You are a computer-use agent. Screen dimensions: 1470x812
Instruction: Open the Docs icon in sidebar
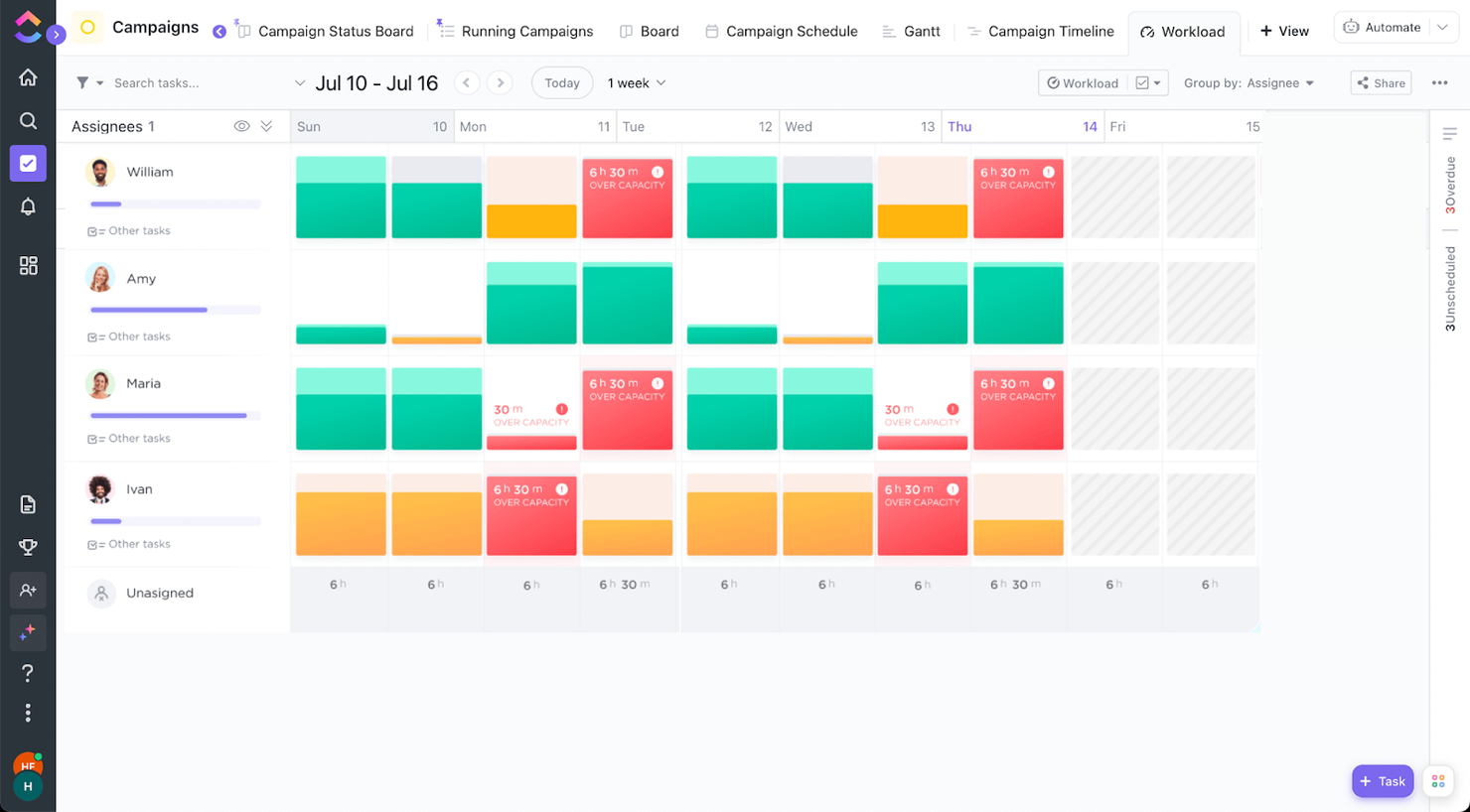point(28,504)
